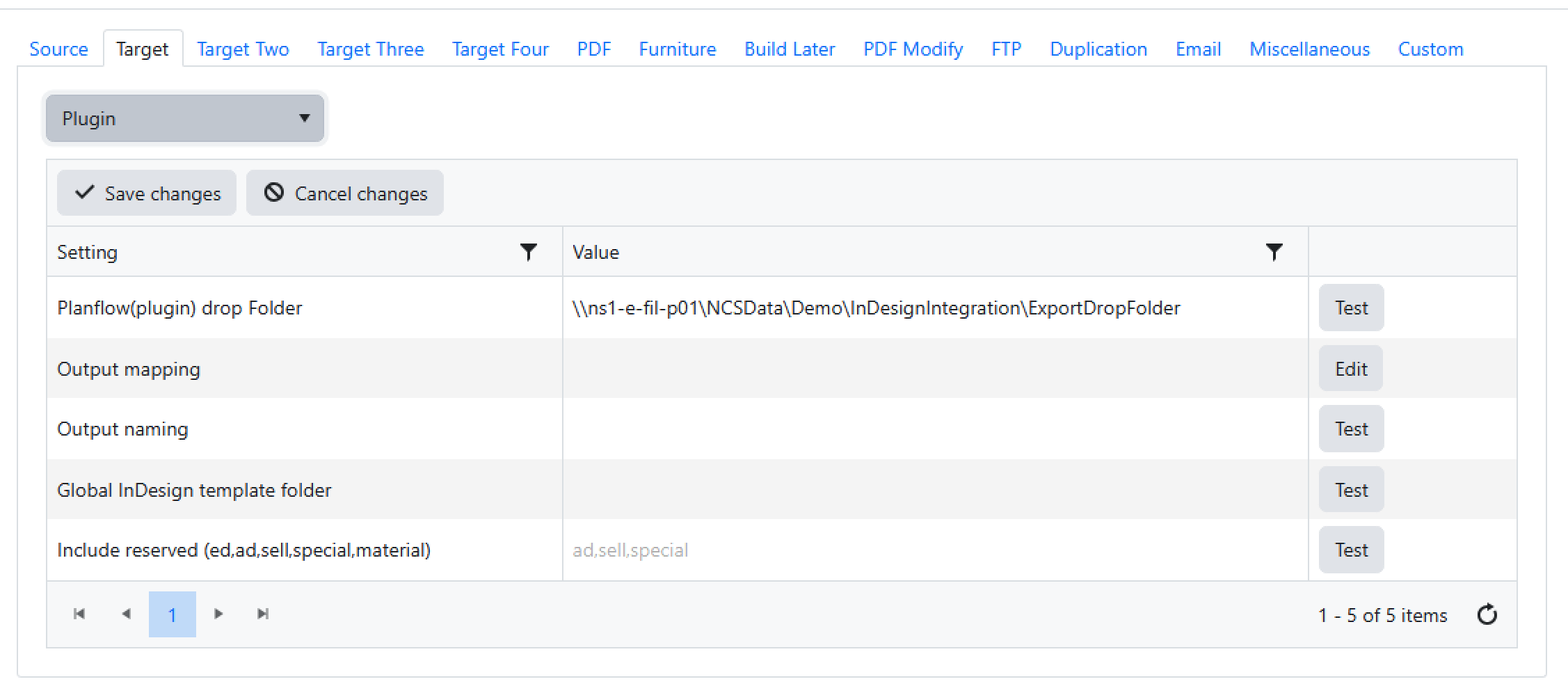Switch to the Source tab

[x=58, y=49]
